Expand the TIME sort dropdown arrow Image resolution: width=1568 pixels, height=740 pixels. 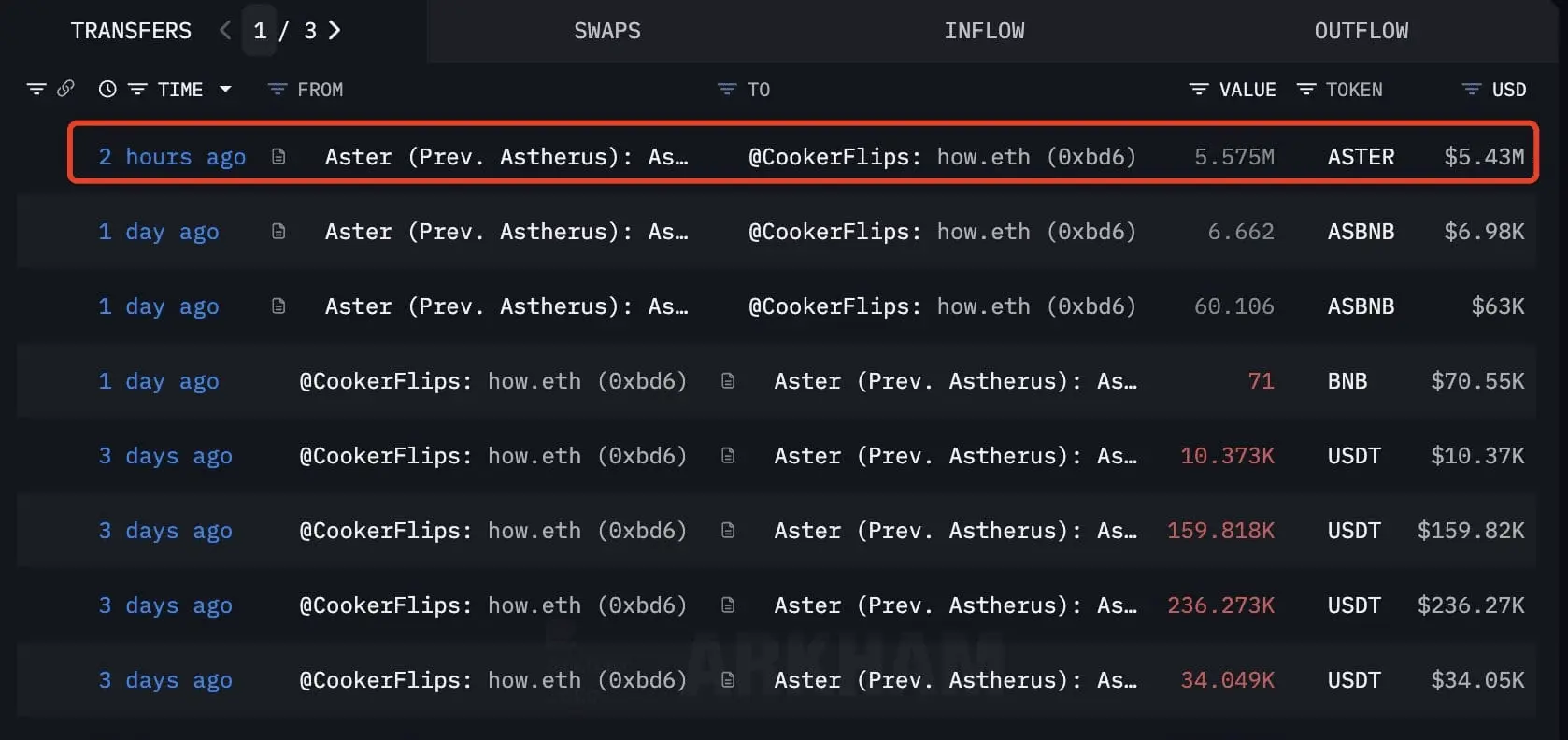[x=225, y=90]
